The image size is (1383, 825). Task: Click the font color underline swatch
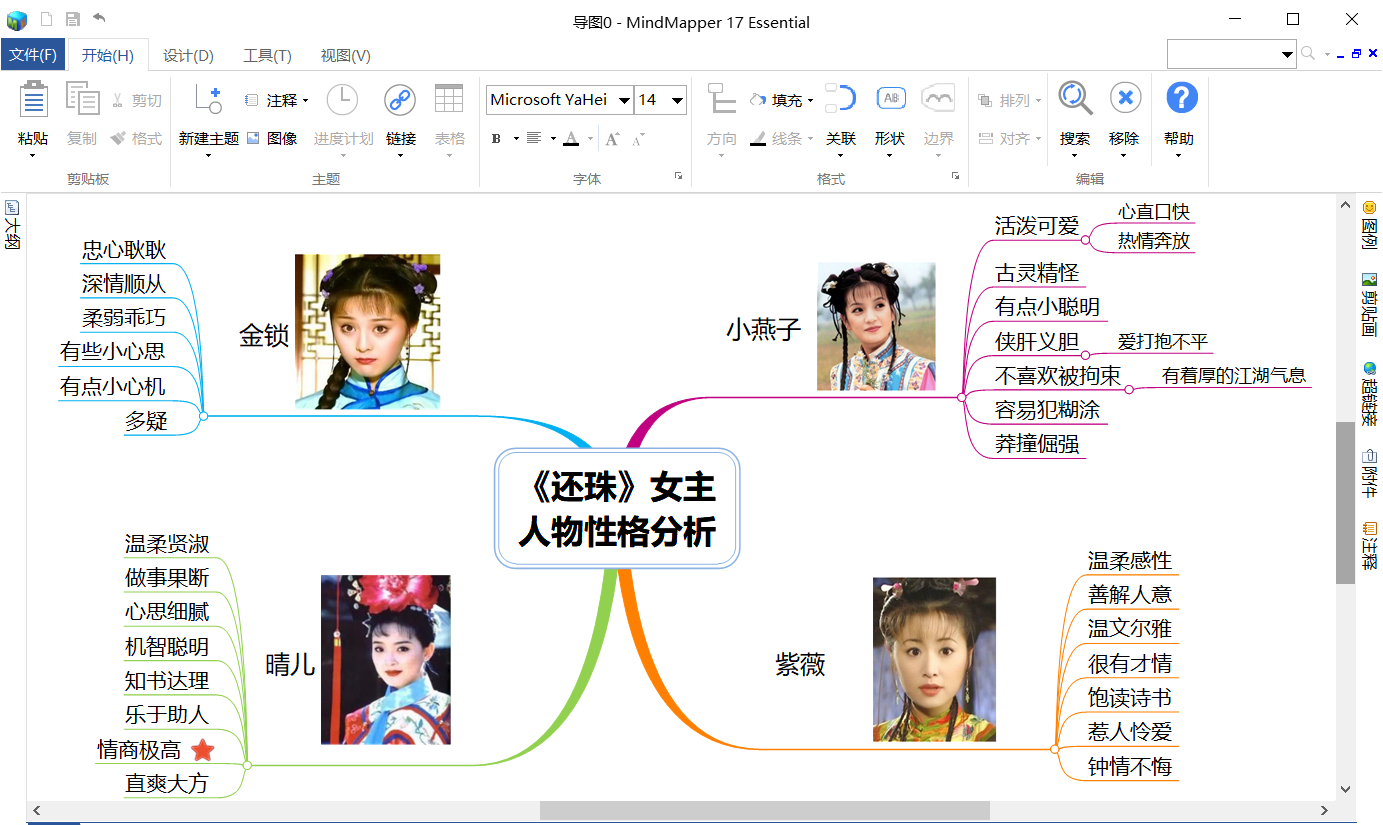pos(571,139)
